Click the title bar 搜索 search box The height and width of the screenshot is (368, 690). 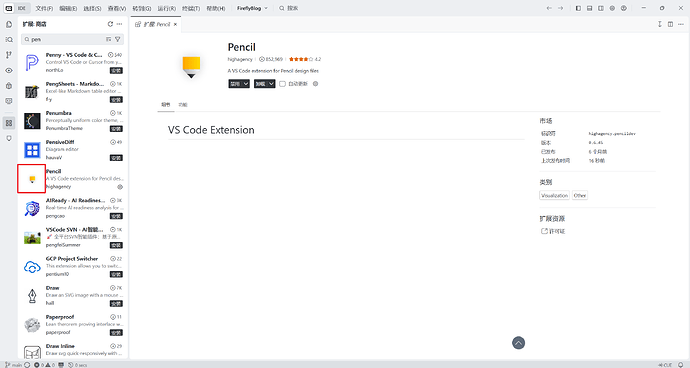289,8
